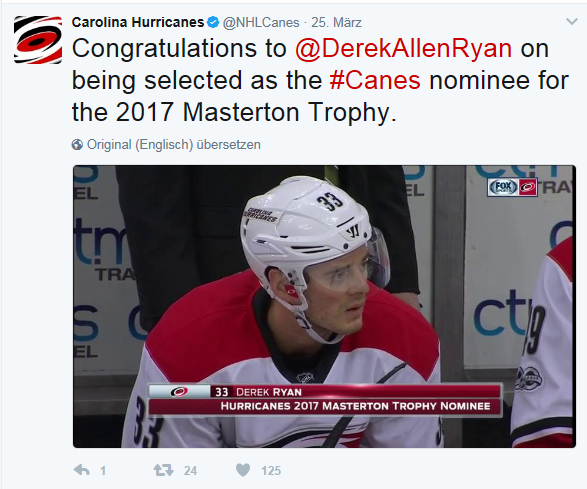Open the 25. März timestamp link
Viewport: 587px width, 489px height.
(x=336, y=22)
